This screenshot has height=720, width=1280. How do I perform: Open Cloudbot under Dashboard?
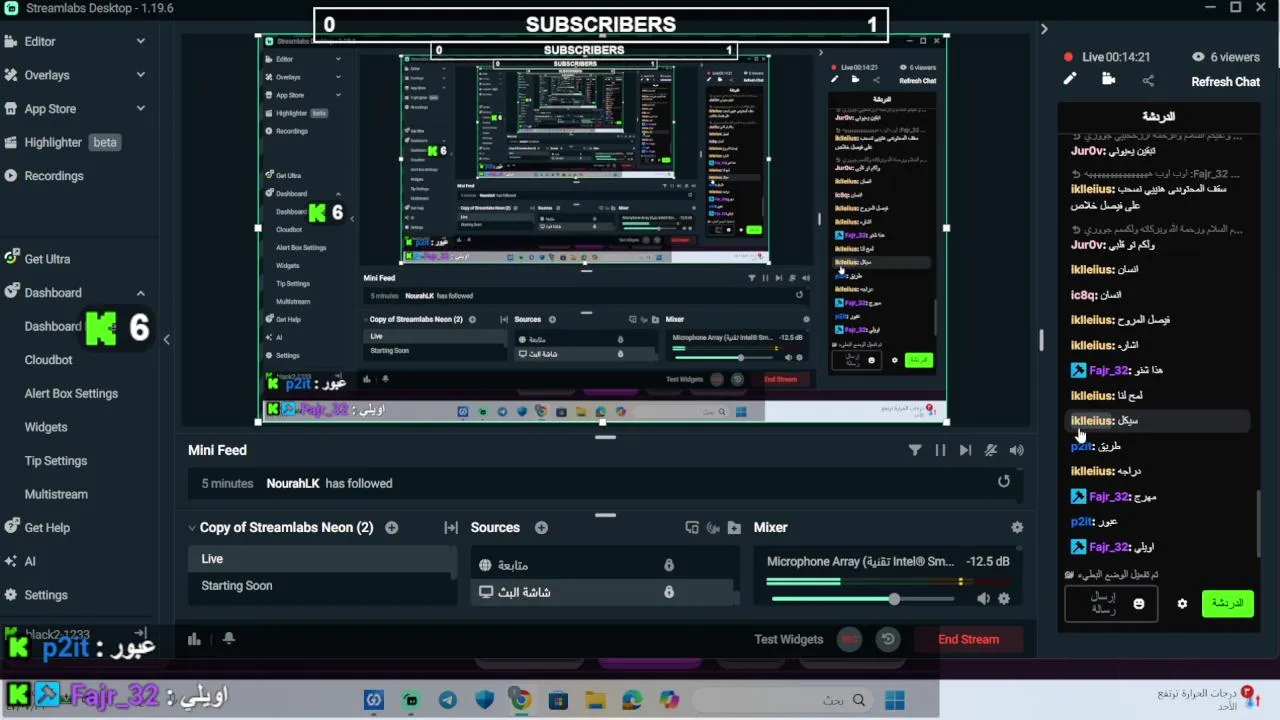(48, 360)
